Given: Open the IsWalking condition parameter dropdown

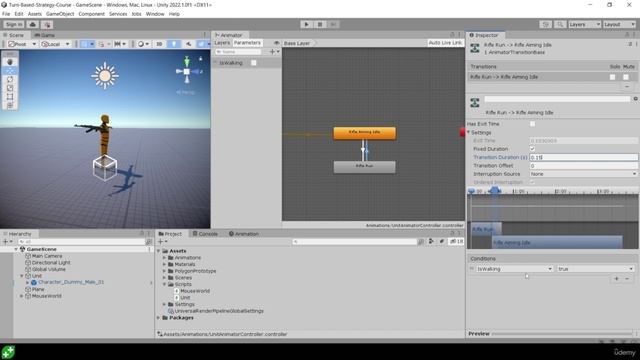Looking at the screenshot, I should click(x=515, y=269).
